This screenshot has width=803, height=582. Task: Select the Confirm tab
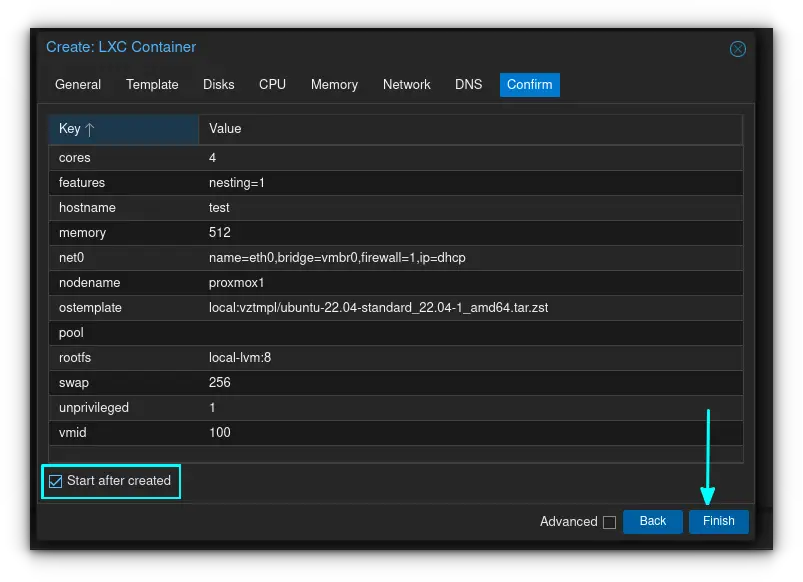tap(530, 85)
